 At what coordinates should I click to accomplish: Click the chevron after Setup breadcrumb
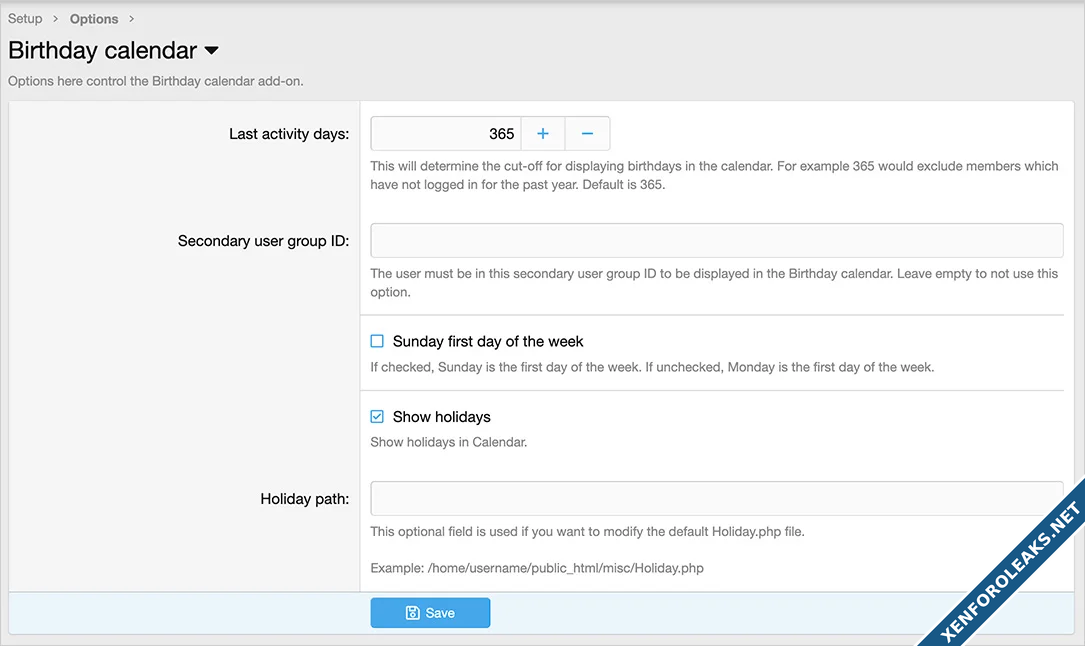(56, 19)
